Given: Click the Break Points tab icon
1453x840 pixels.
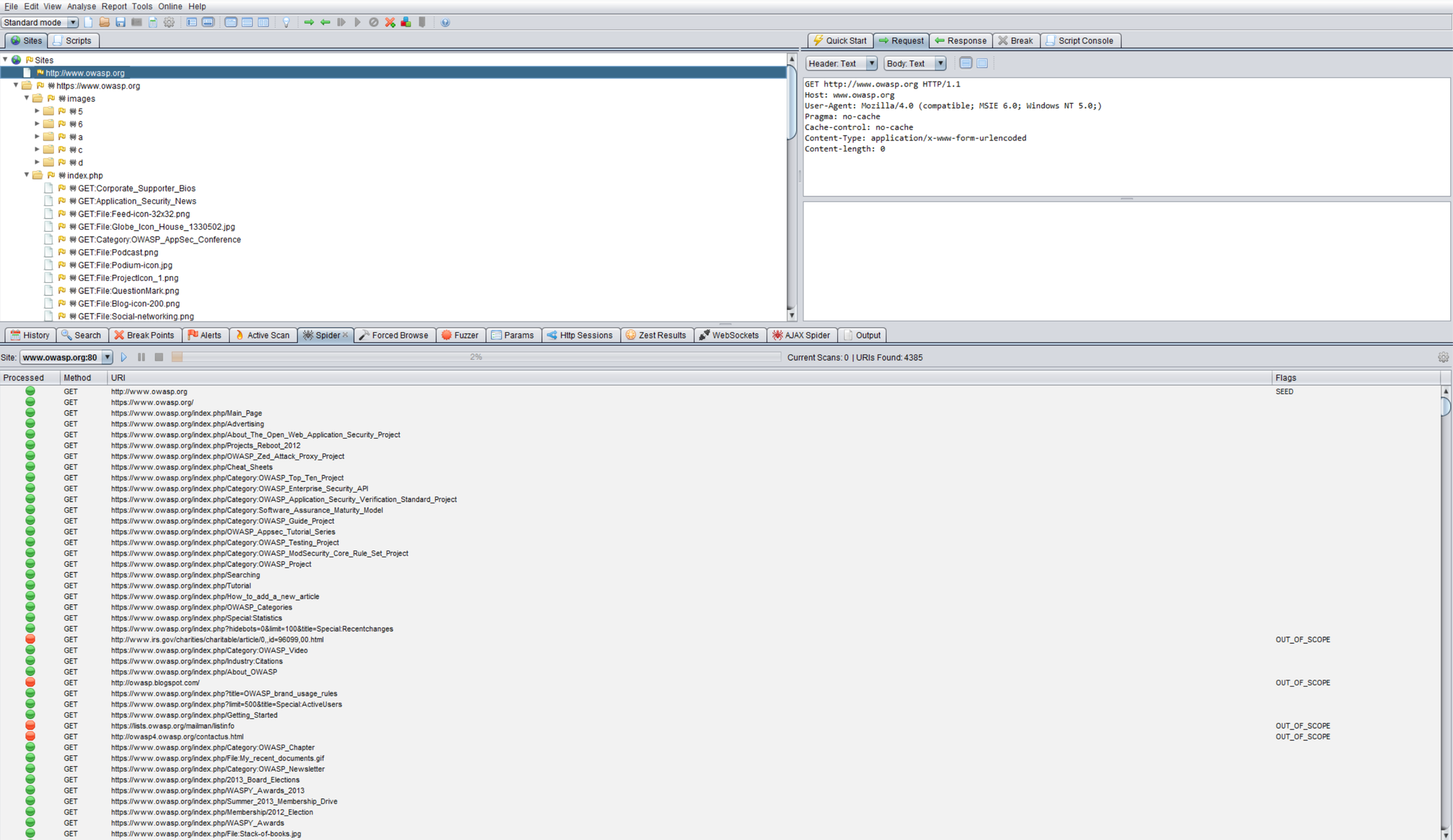Looking at the screenshot, I should (x=119, y=335).
